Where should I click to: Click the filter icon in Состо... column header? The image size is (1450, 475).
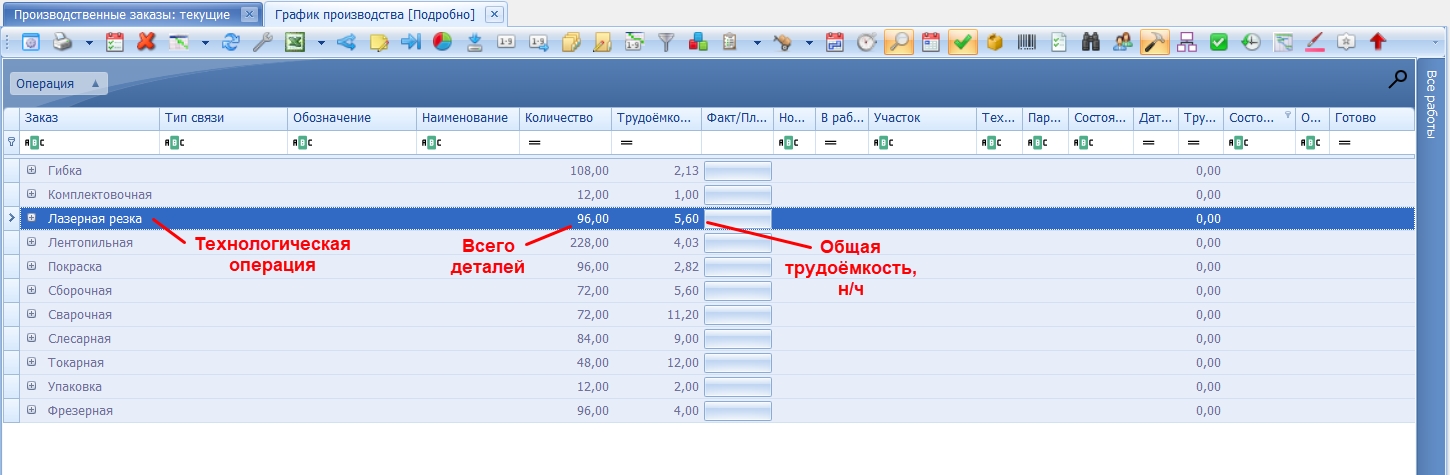click(x=1288, y=114)
